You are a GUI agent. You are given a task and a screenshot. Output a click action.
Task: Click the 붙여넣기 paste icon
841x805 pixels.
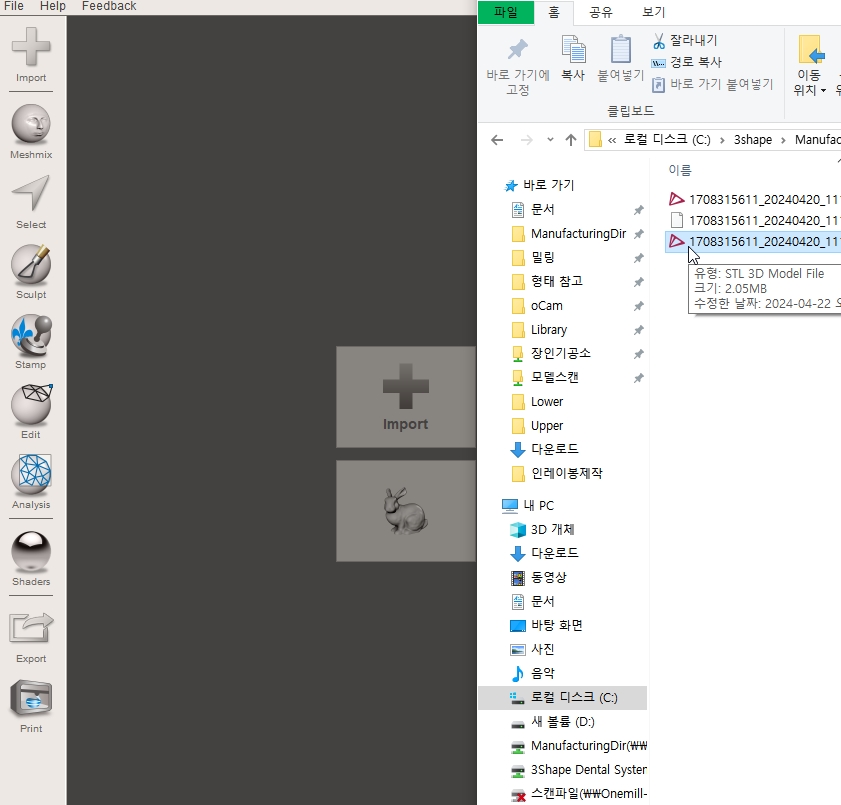pyautogui.click(x=621, y=58)
